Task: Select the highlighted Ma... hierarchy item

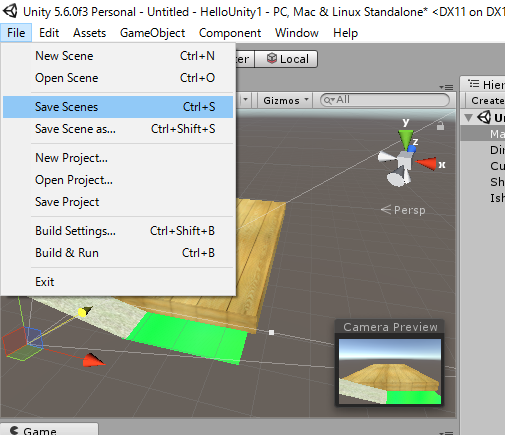Action: [x=483, y=134]
